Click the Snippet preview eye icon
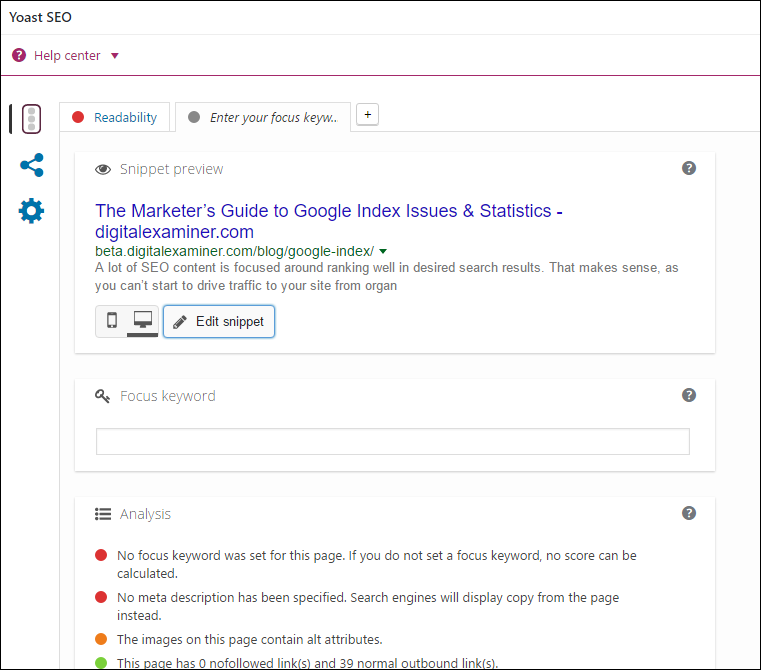This screenshot has height=670, width=761. coord(103,169)
